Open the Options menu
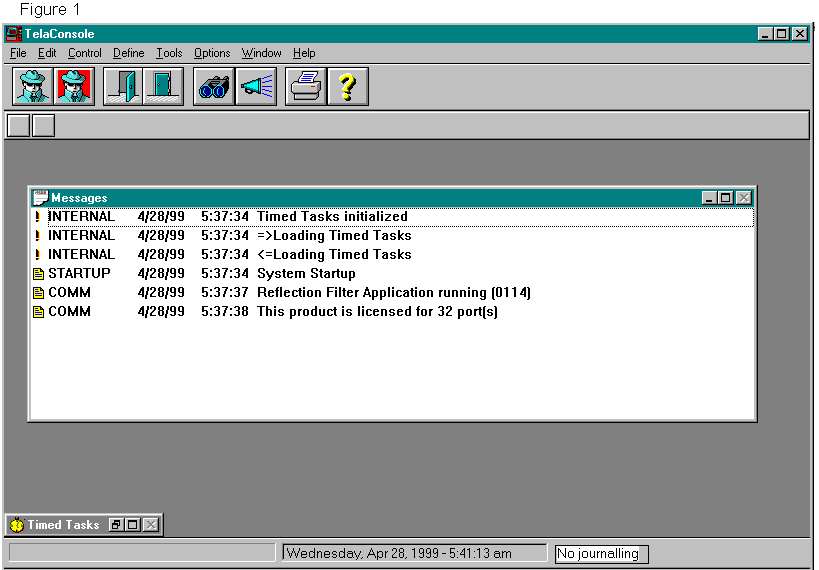 [x=212, y=53]
